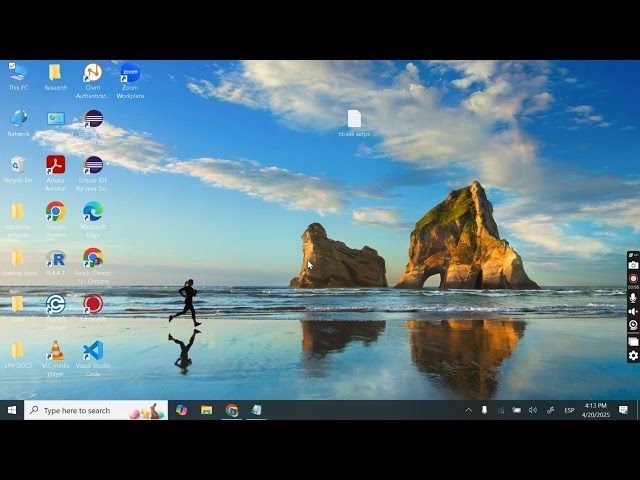Viewport: 640px width, 480px height.
Task: Launch Zoom Workplace from the desktop
Action: click(130, 80)
